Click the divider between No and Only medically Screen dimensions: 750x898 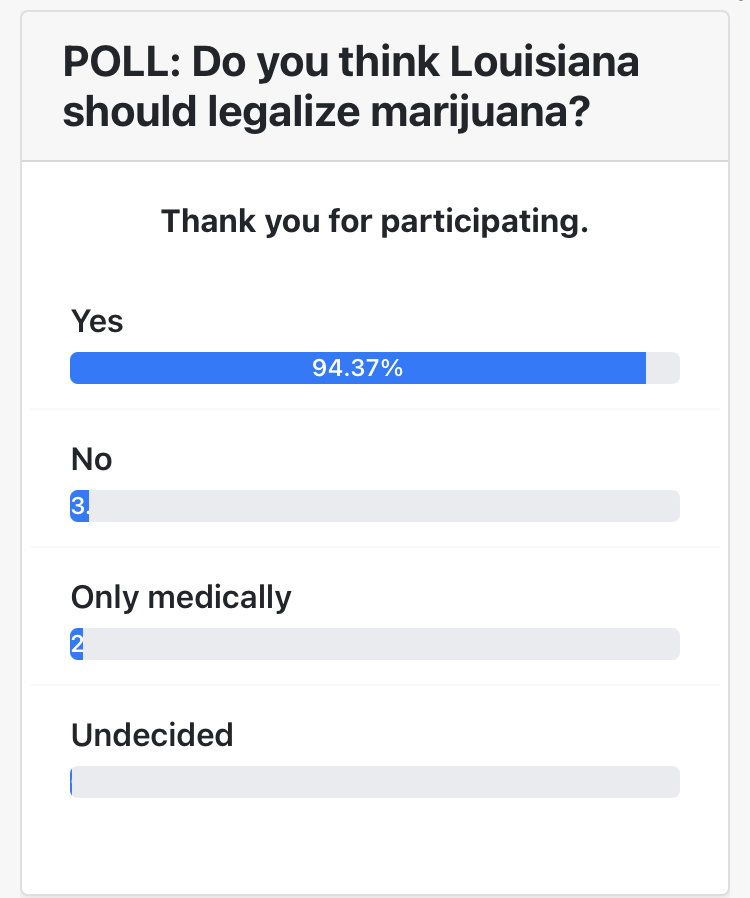click(375, 547)
